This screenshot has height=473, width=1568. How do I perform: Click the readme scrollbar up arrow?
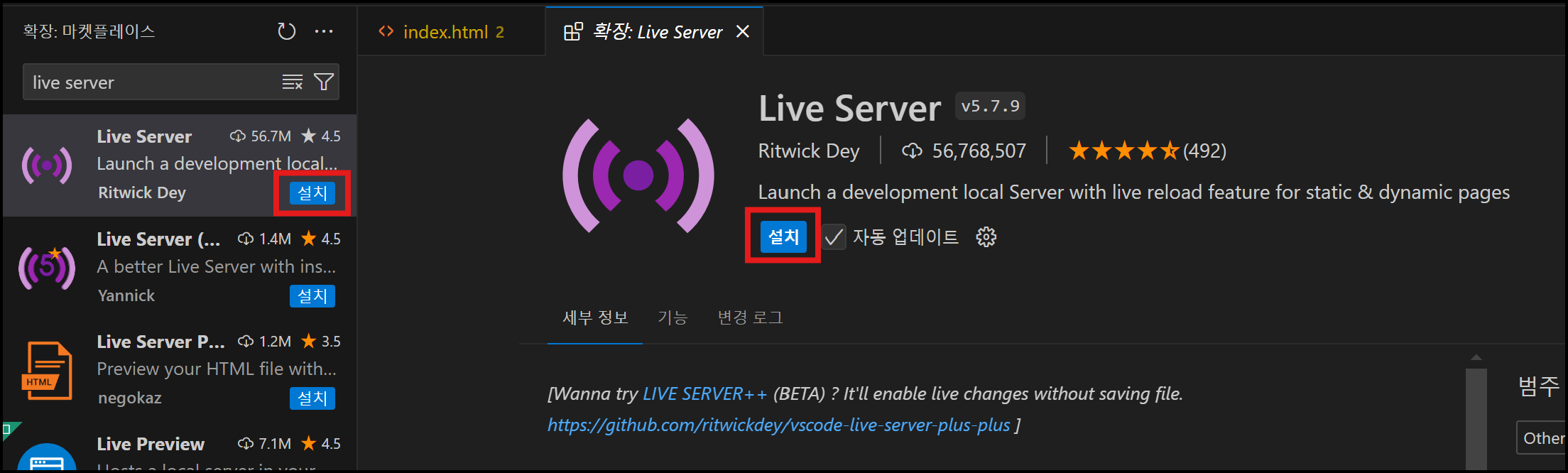1476,357
